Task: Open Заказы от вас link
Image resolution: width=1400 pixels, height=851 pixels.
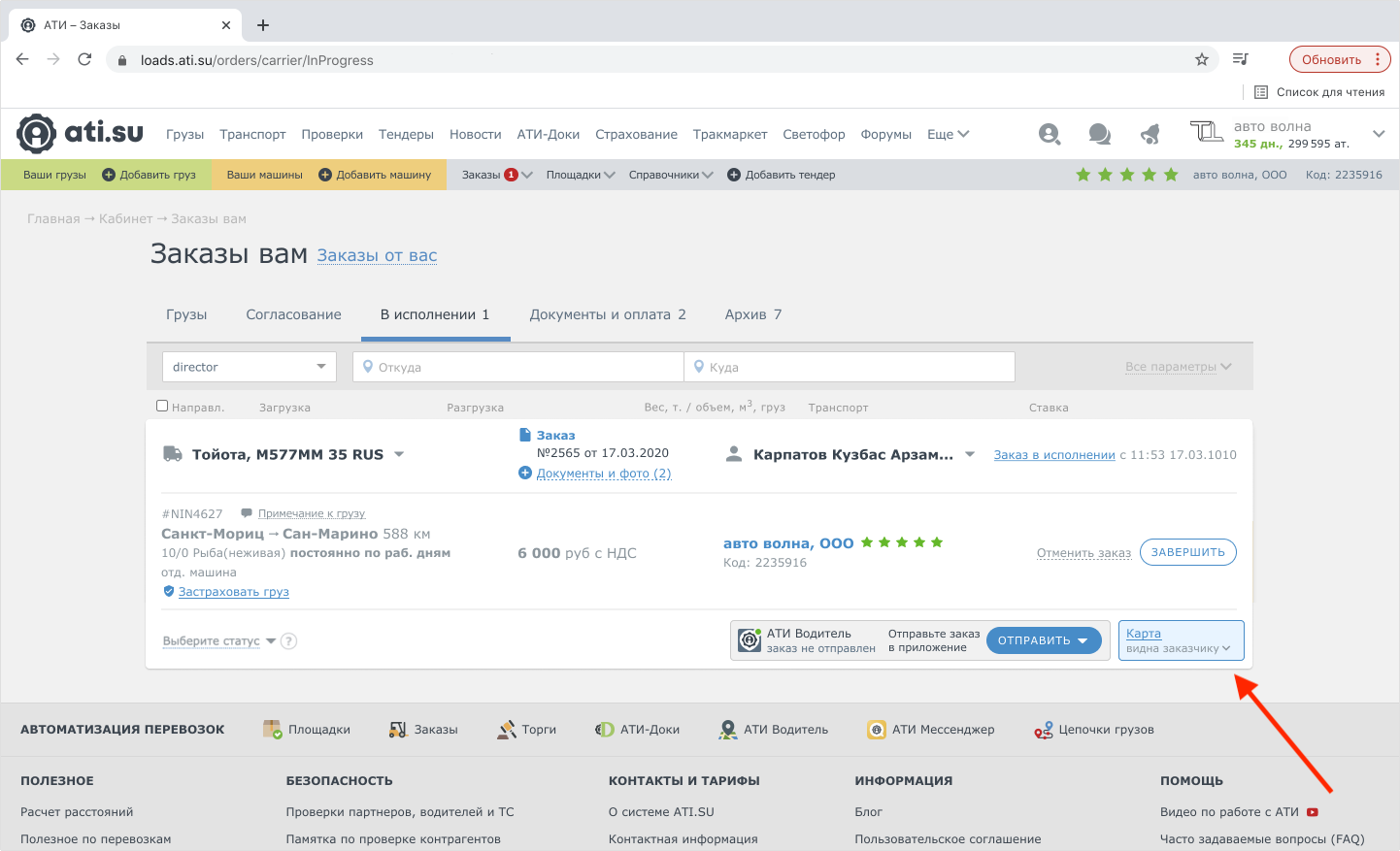Action: click(x=377, y=255)
